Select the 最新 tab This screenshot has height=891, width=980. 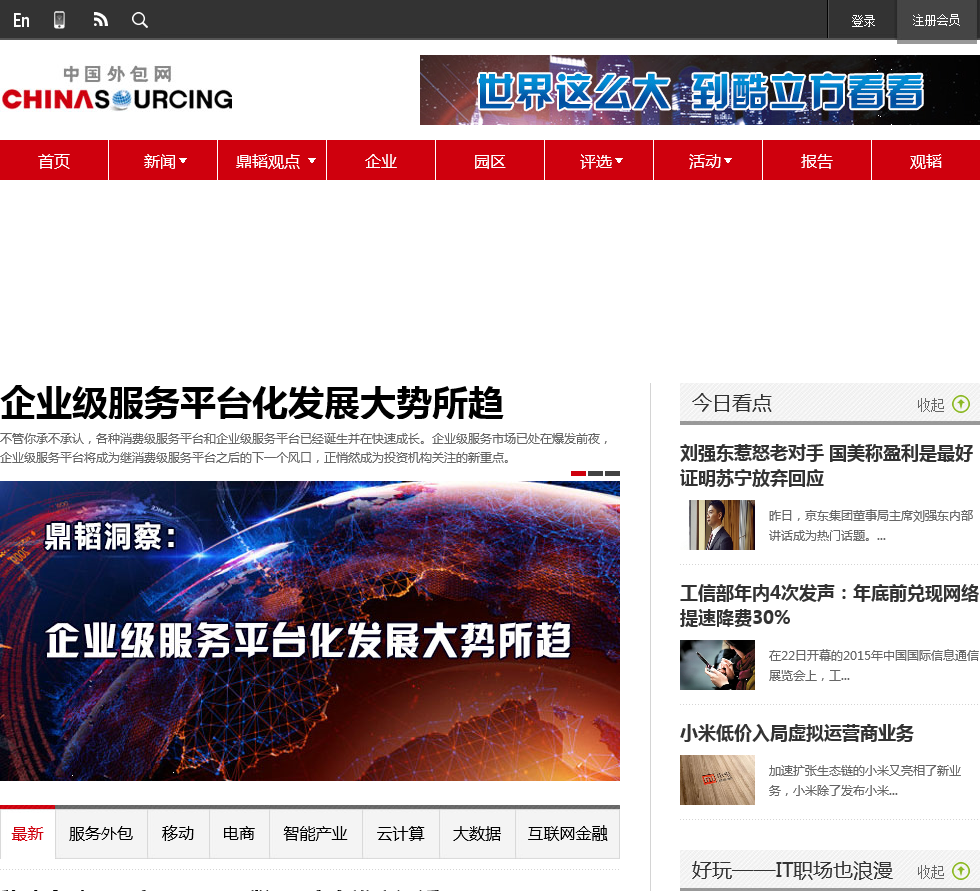pos(28,834)
